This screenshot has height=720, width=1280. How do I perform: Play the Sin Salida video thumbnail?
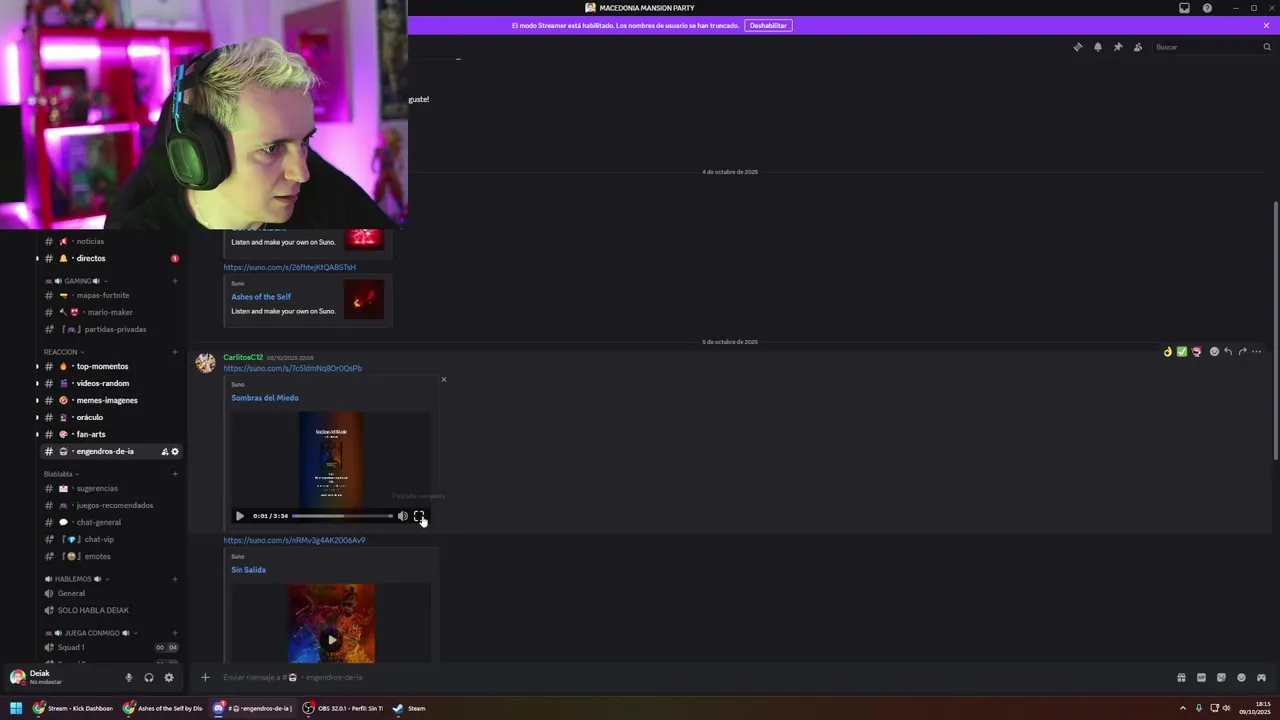coord(332,639)
